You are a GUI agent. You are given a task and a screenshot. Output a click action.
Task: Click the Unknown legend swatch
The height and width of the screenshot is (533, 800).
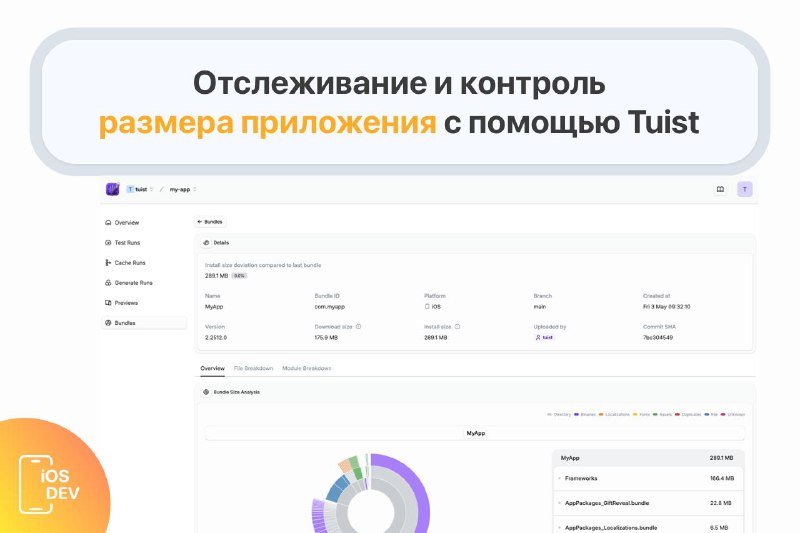click(x=723, y=415)
